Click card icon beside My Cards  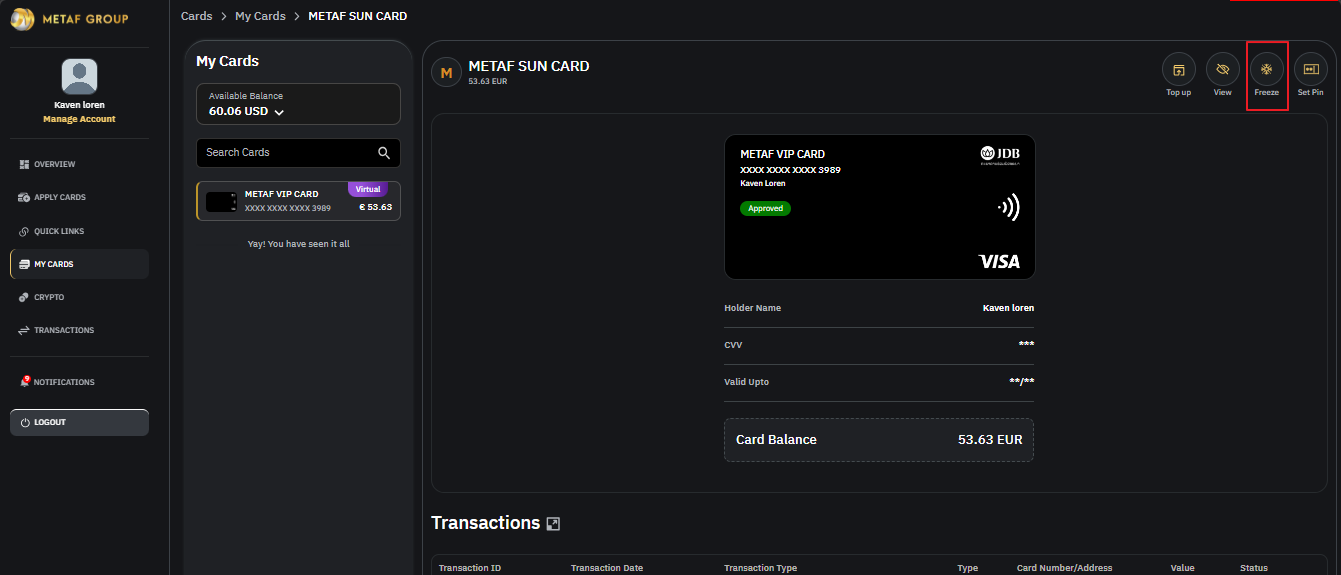tap(24, 264)
